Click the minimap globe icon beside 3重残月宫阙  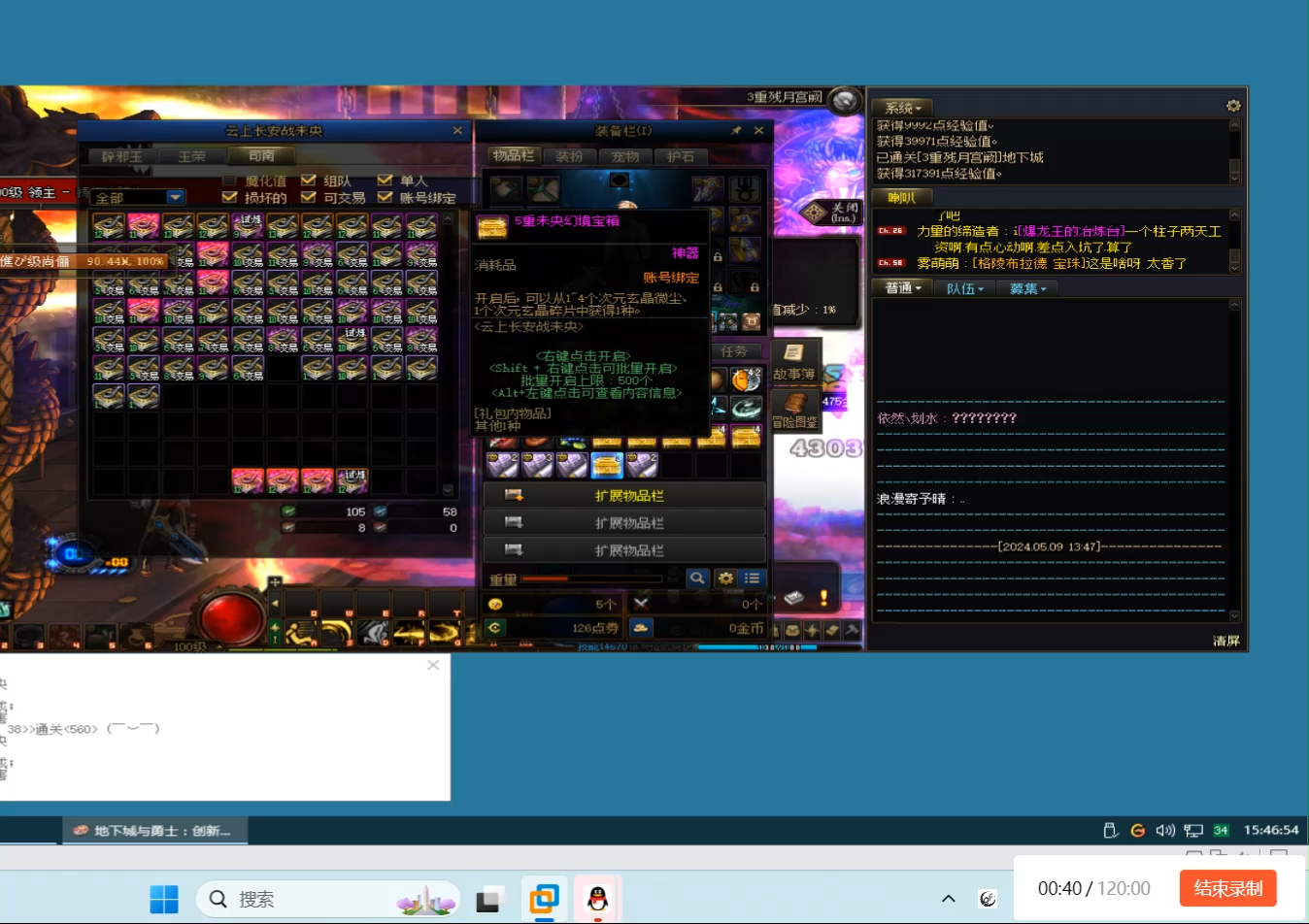point(845,100)
